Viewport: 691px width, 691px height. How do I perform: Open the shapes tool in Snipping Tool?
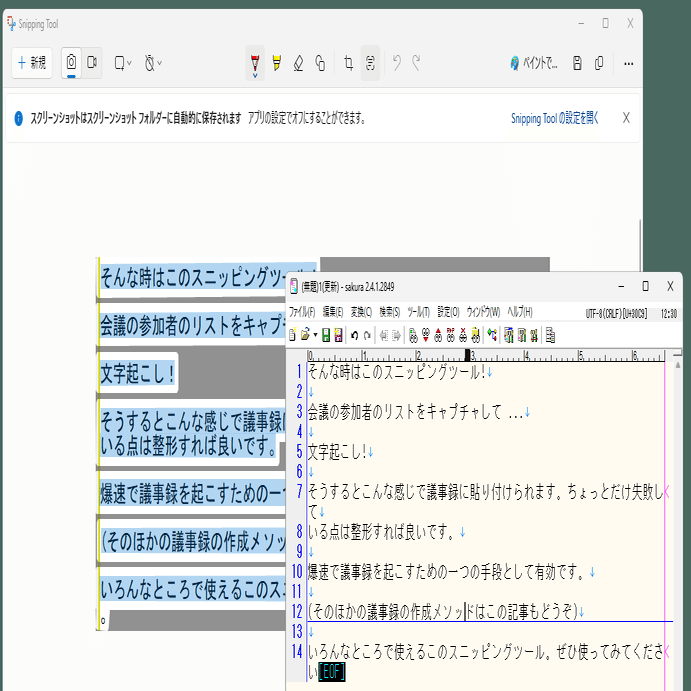(x=320, y=63)
